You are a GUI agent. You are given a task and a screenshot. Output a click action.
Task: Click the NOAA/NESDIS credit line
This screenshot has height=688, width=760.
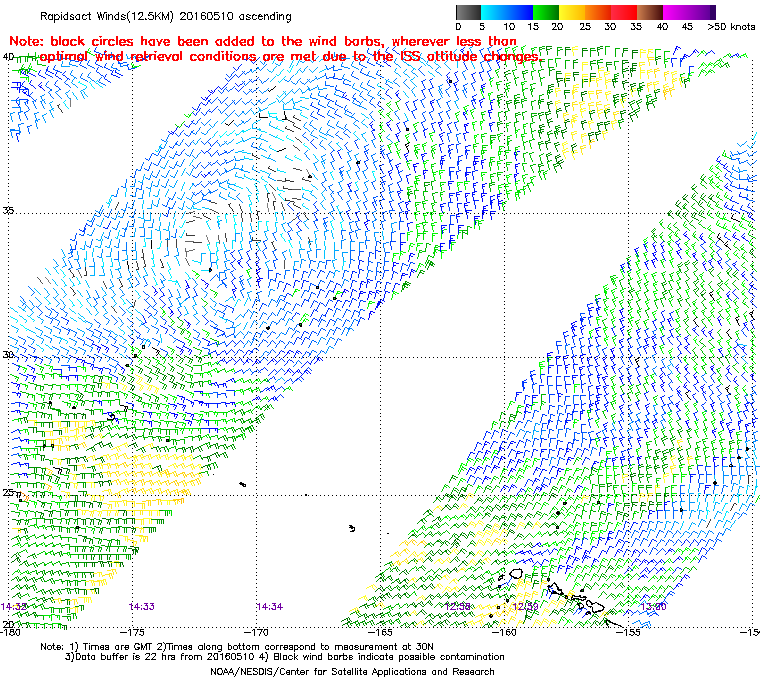[x=352, y=672]
